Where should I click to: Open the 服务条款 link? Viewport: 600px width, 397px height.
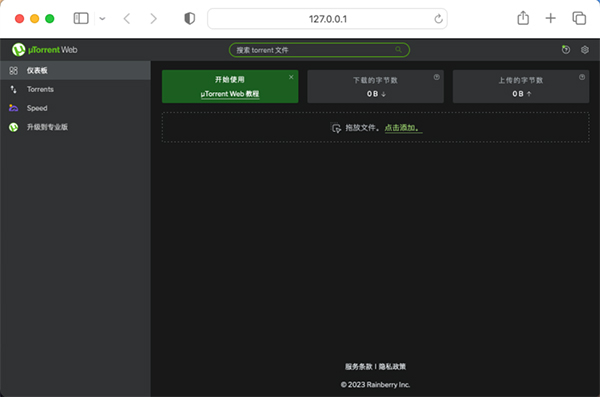(x=359, y=367)
